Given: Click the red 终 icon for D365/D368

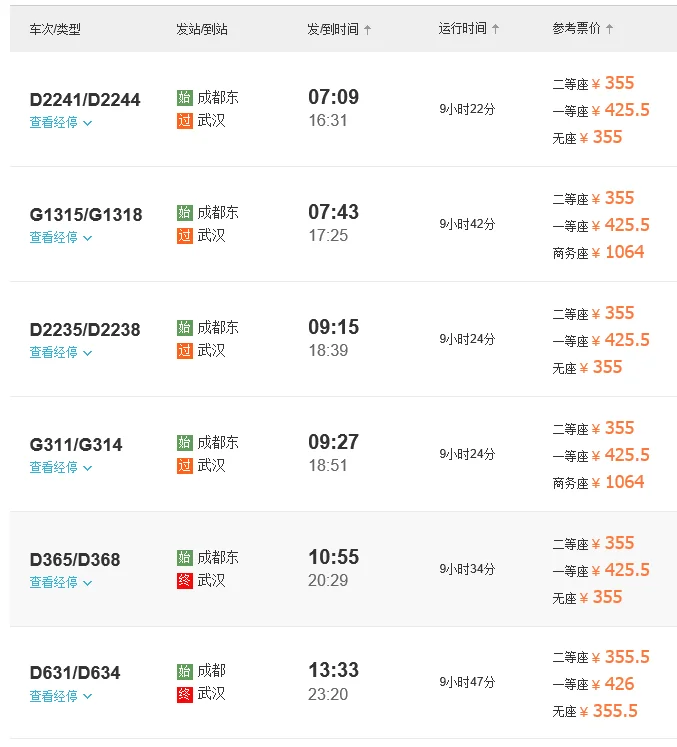Looking at the screenshot, I should point(184,581).
